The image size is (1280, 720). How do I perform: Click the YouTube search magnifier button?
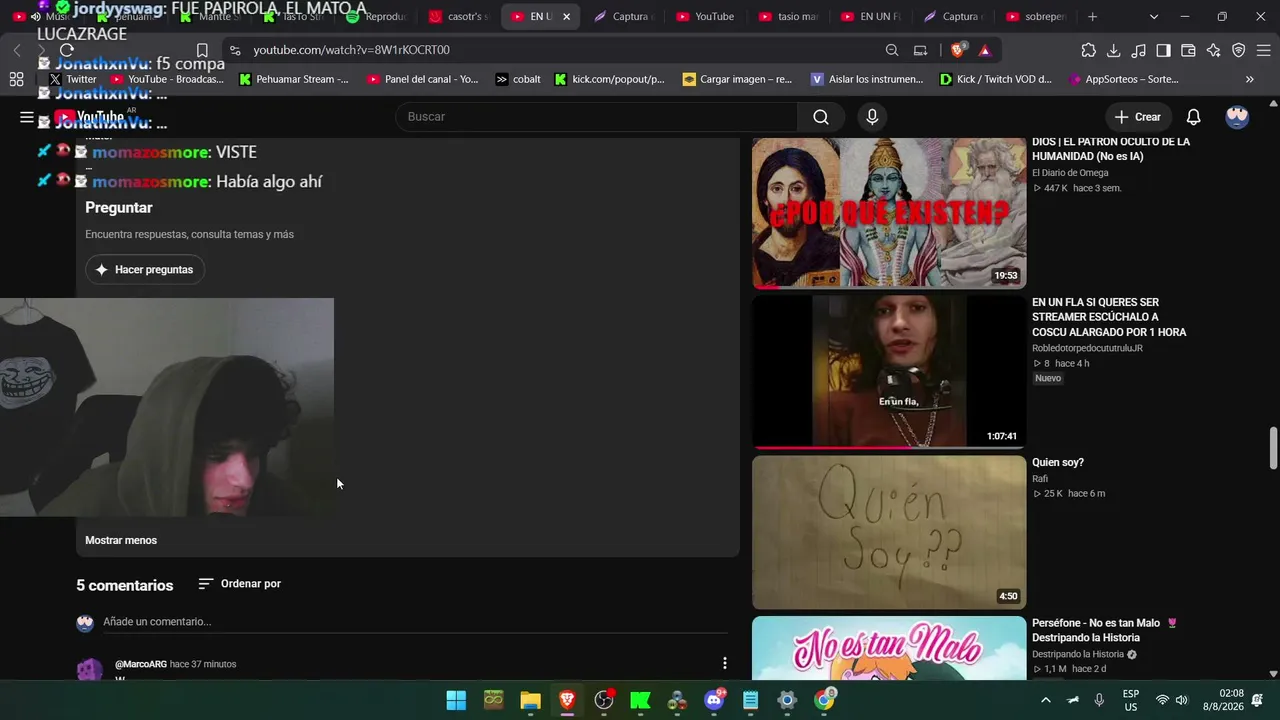pyautogui.click(x=821, y=117)
